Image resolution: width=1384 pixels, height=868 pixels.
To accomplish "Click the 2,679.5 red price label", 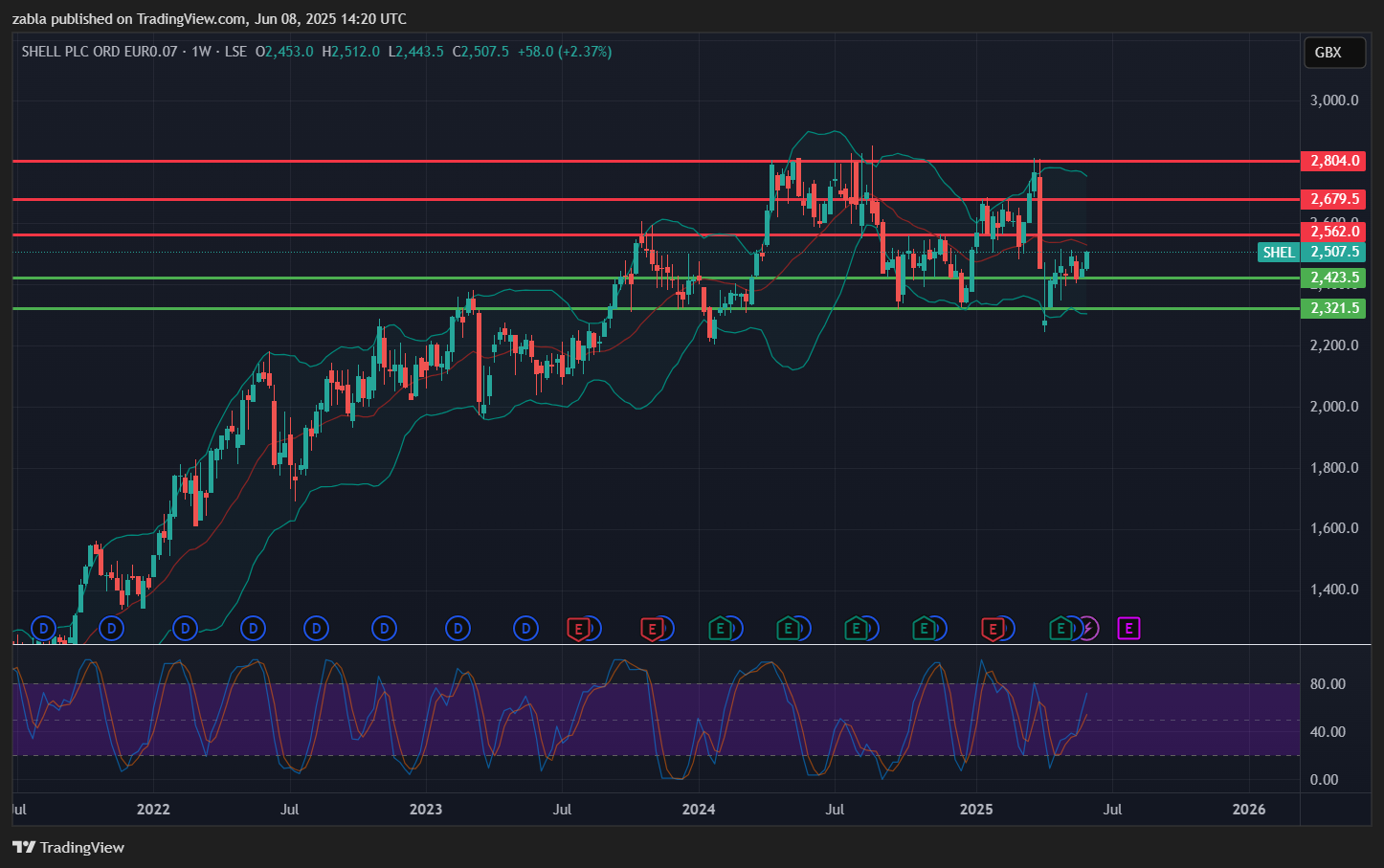I will point(1333,199).
